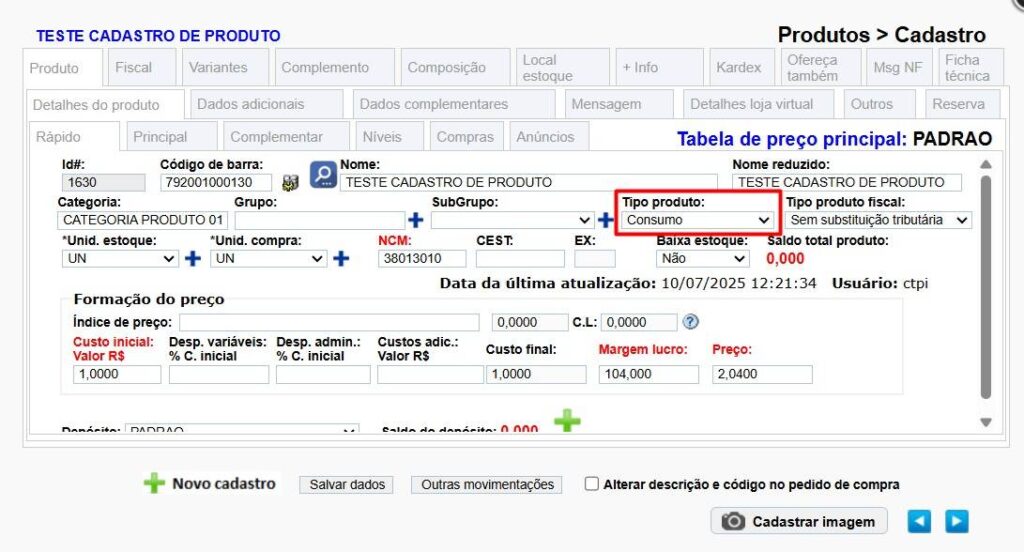Add new Grupo with blue plus icon
This screenshot has width=1024, height=552.
pos(416,220)
